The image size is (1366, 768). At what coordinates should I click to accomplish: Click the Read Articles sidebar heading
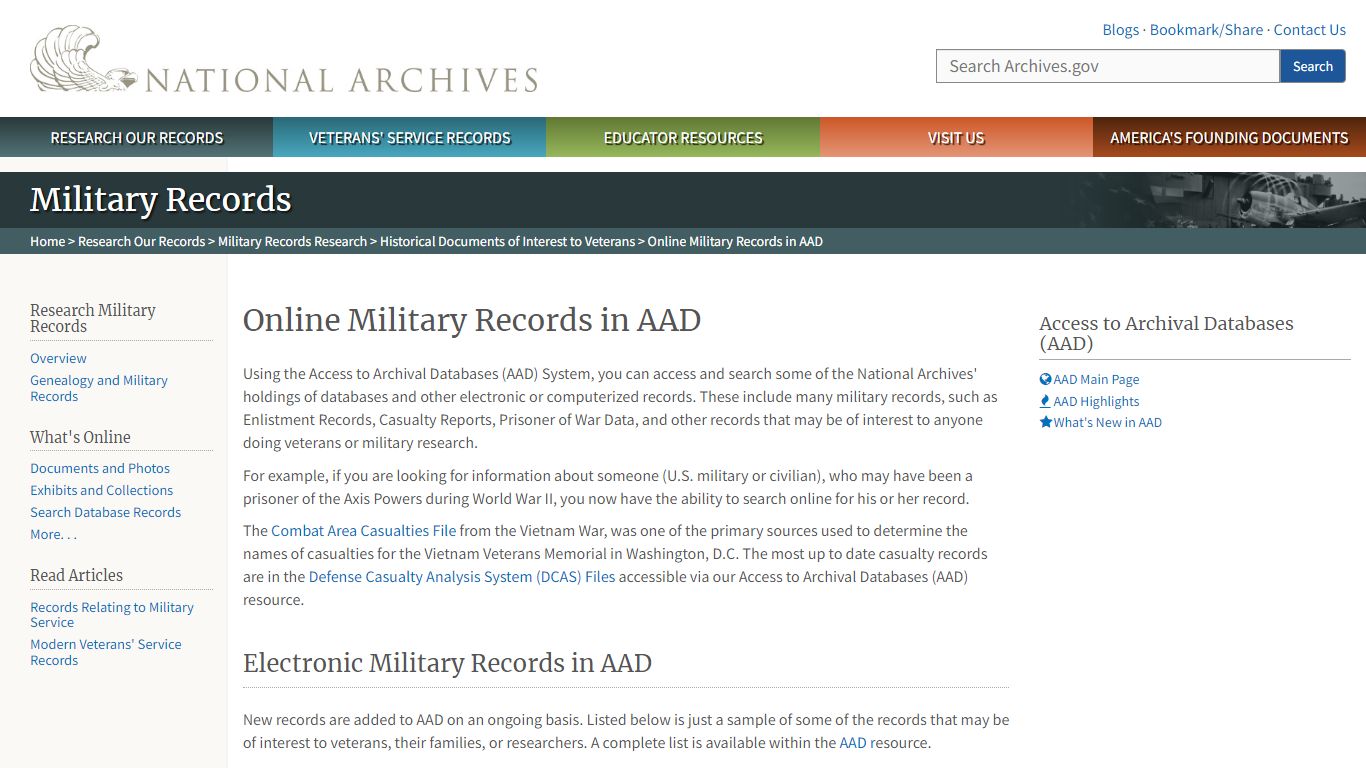point(76,575)
